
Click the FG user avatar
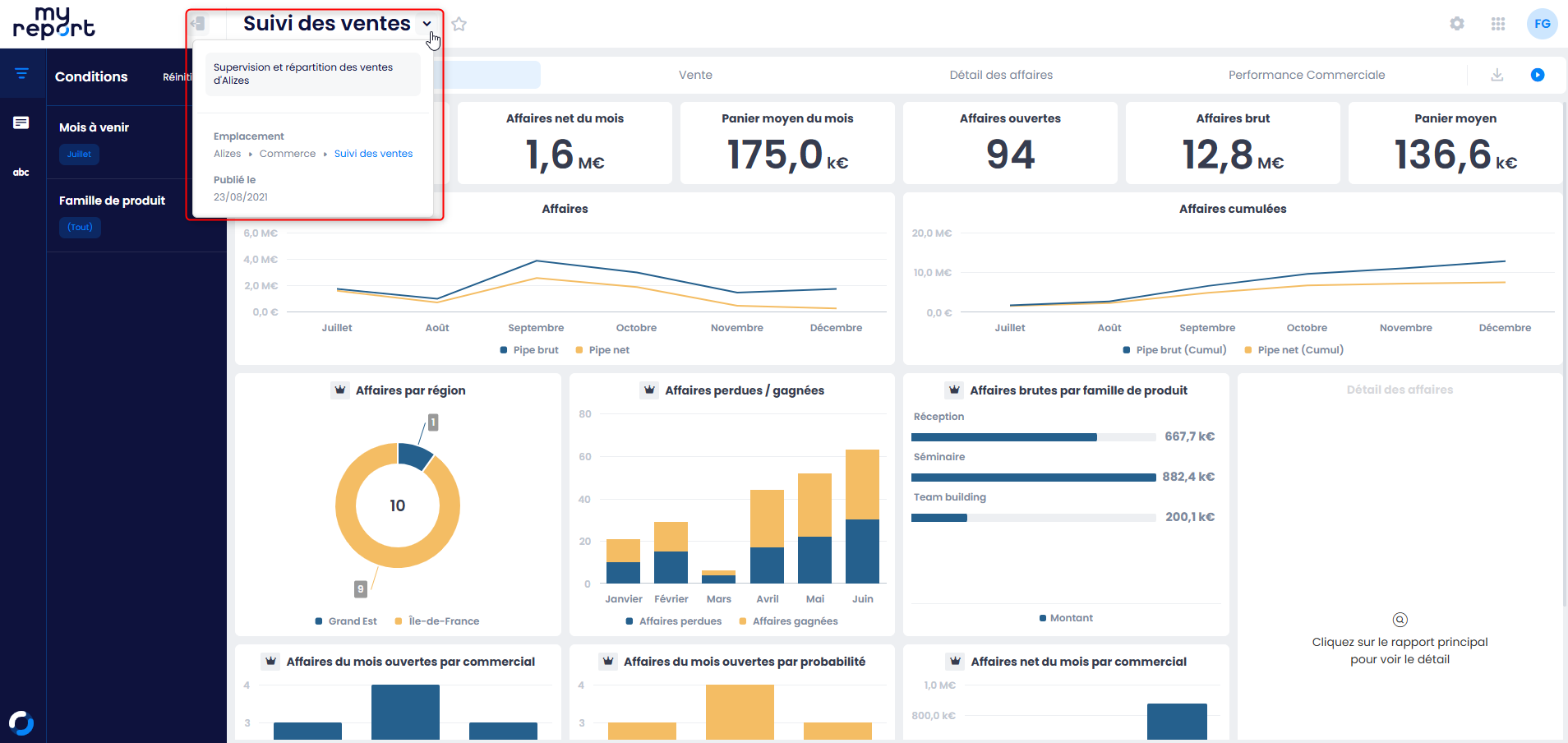coord(1542,24)
